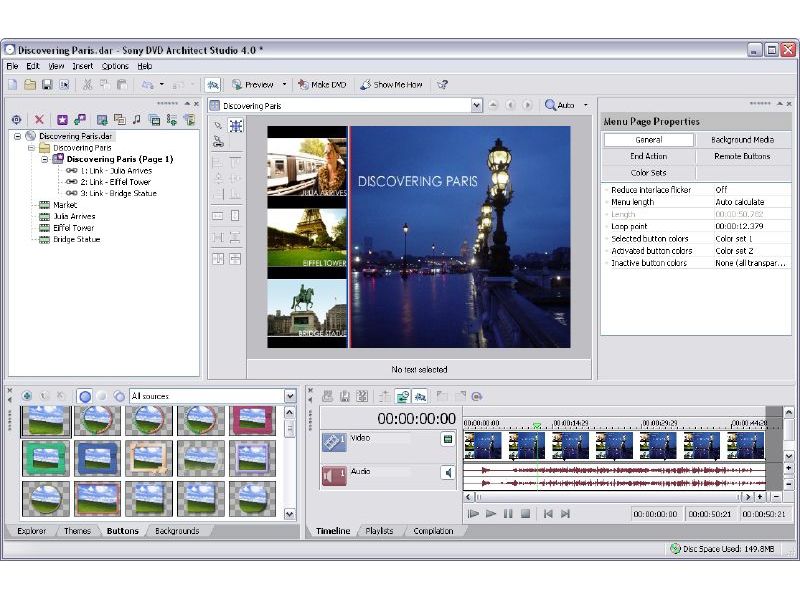Toggle the Video track options button
Screen dimensions: 800x600
[x=448, y=439]
